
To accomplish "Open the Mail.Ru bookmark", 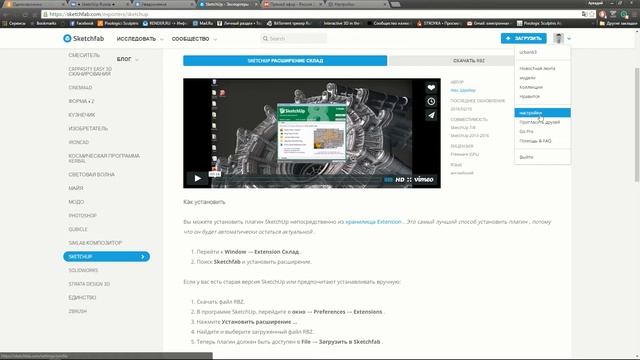I will point(203,24).
